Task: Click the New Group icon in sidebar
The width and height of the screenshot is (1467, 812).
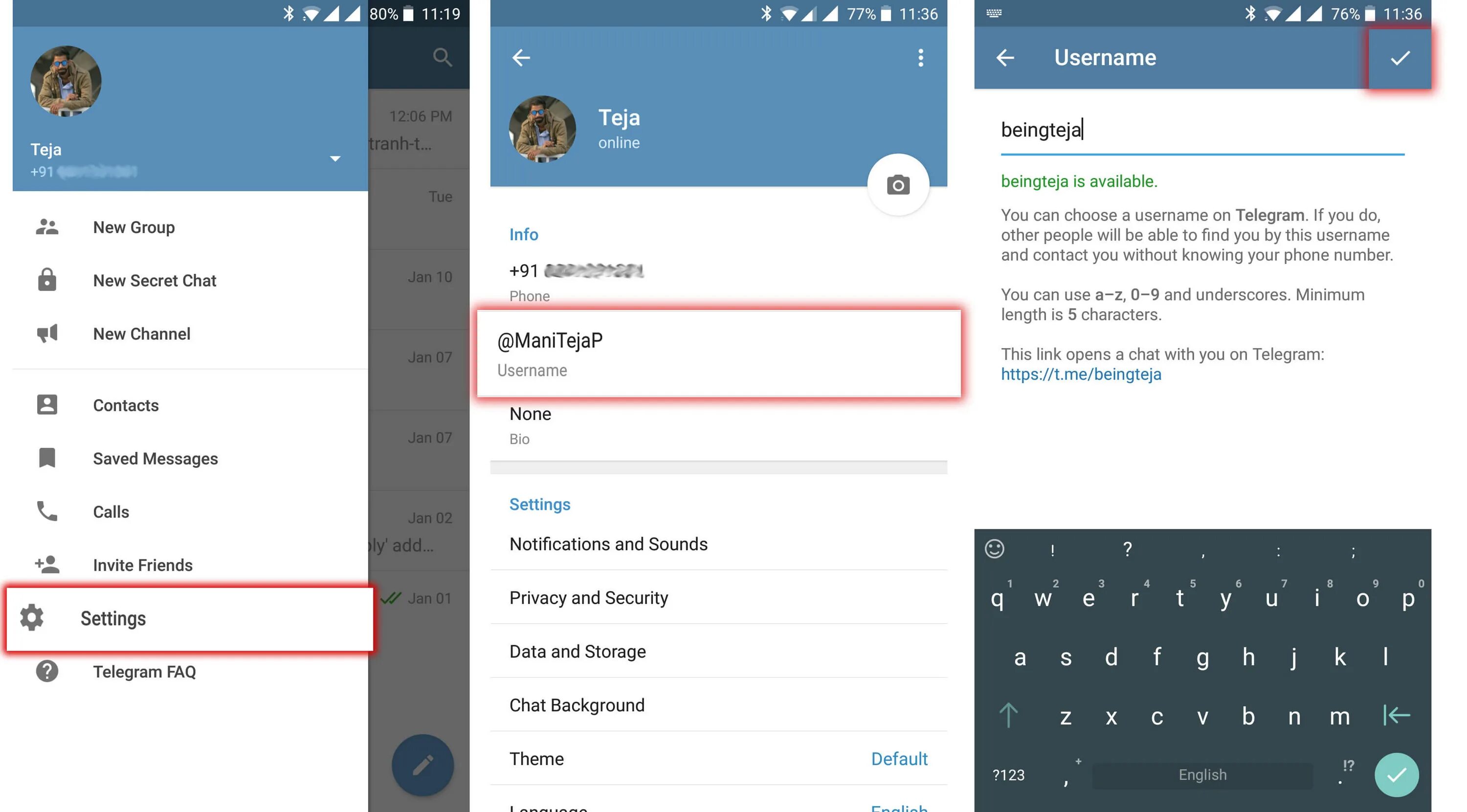Action: coord(47,227)
